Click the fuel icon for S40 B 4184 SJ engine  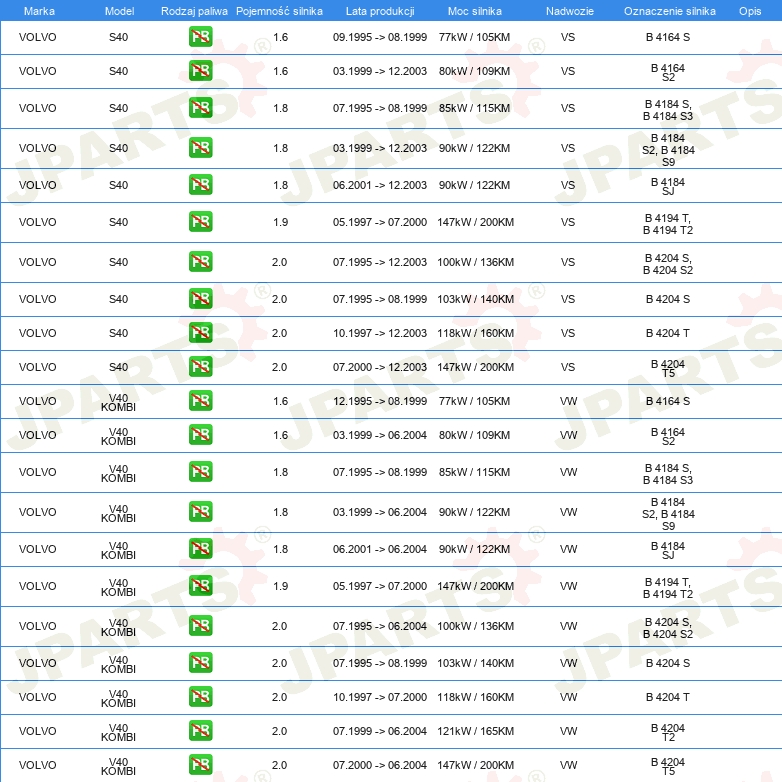click(x=200, y=185)
